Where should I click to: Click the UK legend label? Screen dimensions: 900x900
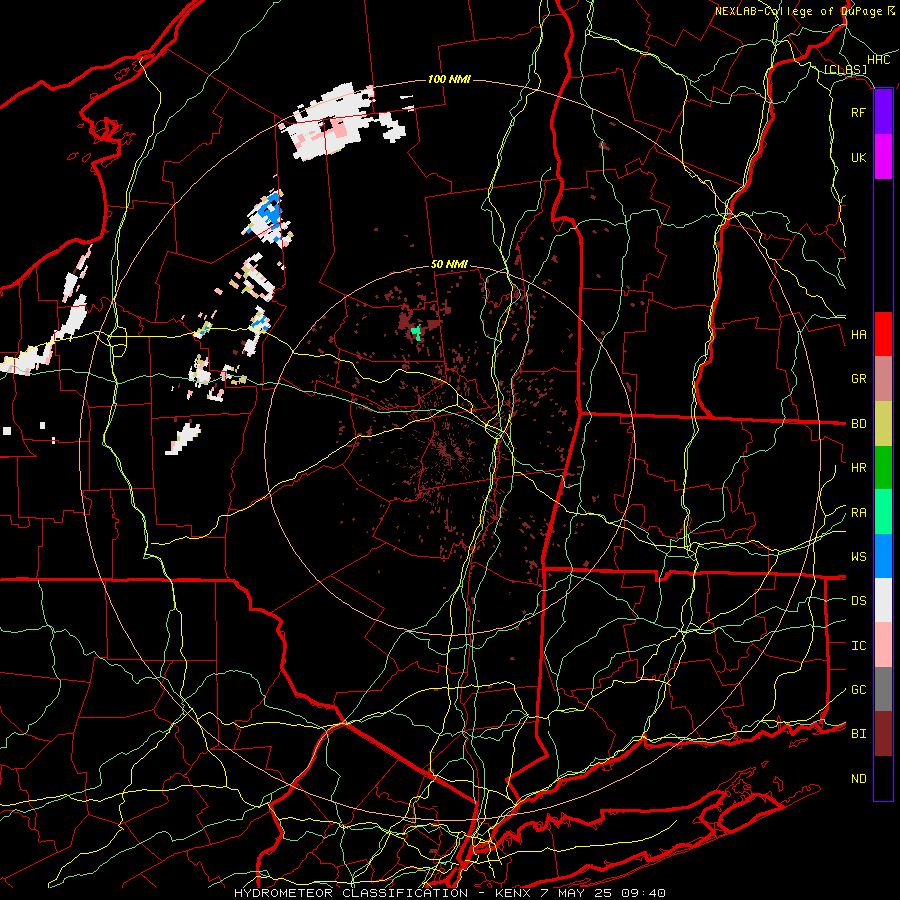click(859, 157)
